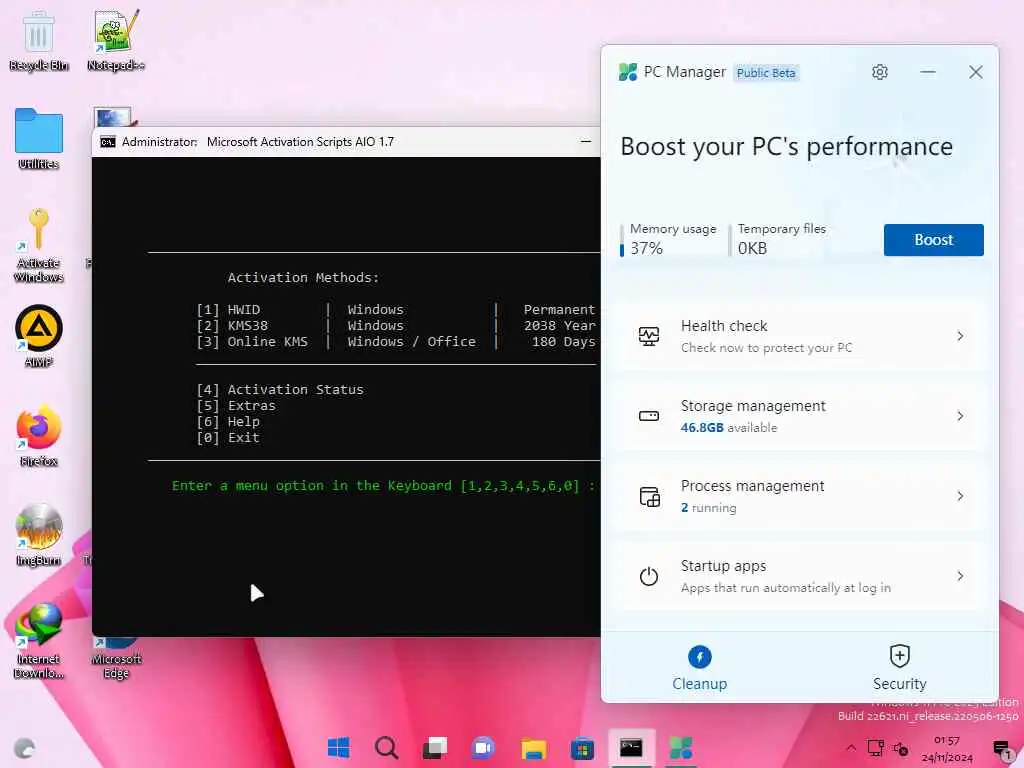
Task: Open PC Manager settings gear
Action: click(x=880, y=72)
